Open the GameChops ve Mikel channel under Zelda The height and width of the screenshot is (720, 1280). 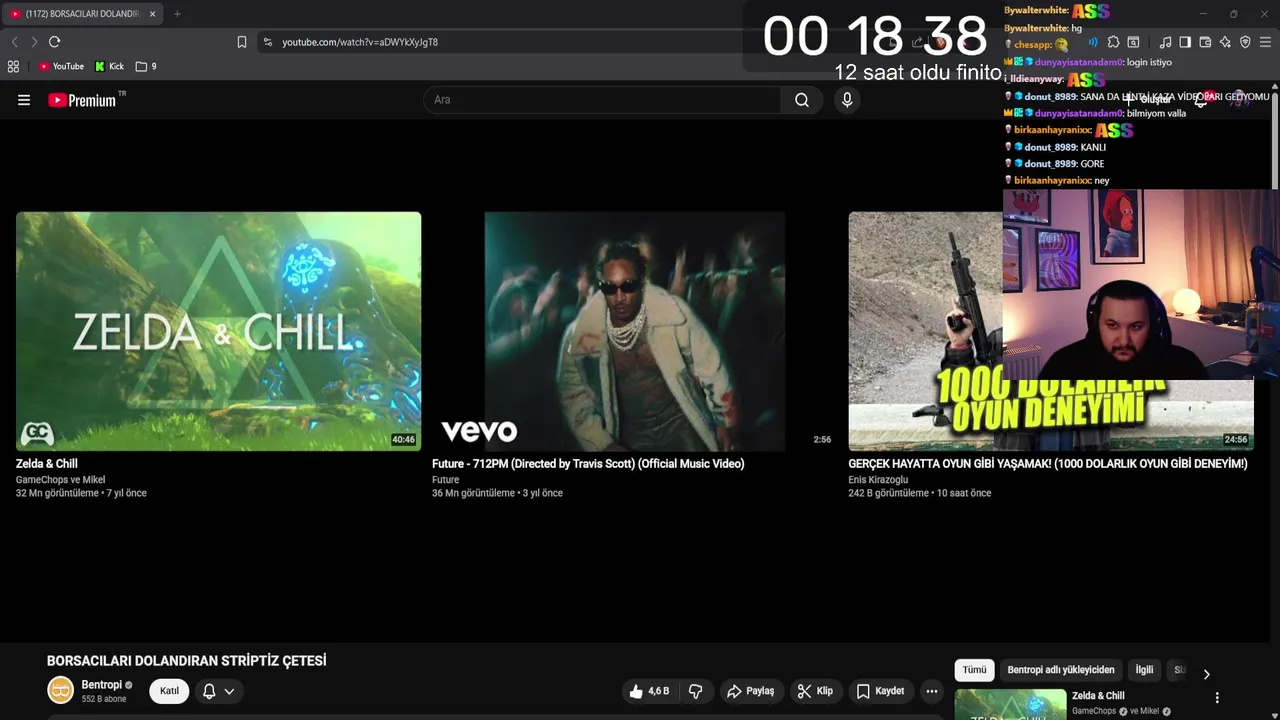[60, 480]
